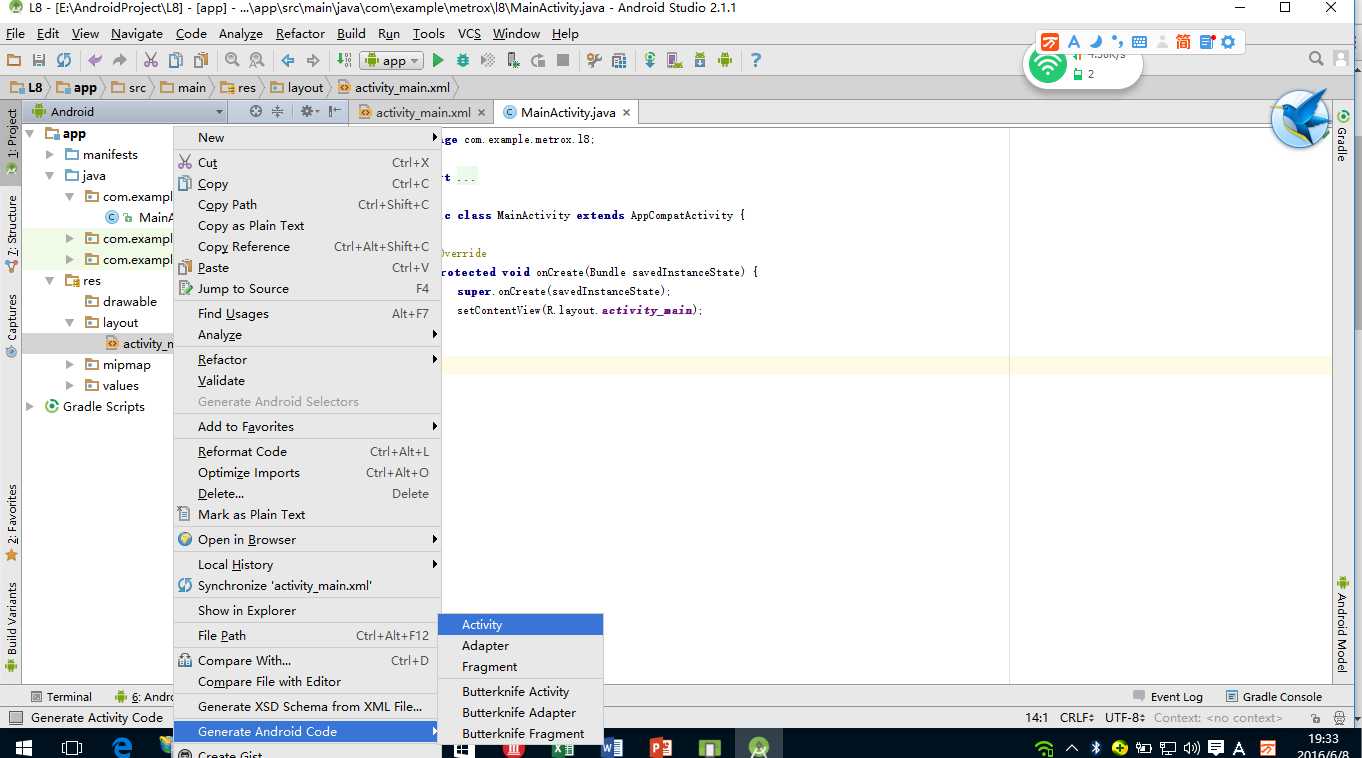Expand the manifests folder arrow
The width and height of the screenshot is (1362, 758).
tap(50, 155)
